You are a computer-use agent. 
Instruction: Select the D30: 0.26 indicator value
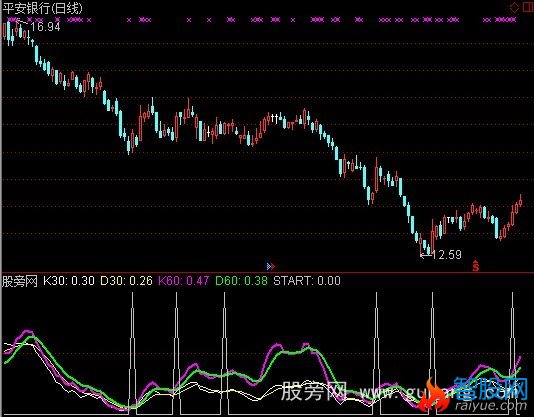pyautogui.click(x=126, y=281)
